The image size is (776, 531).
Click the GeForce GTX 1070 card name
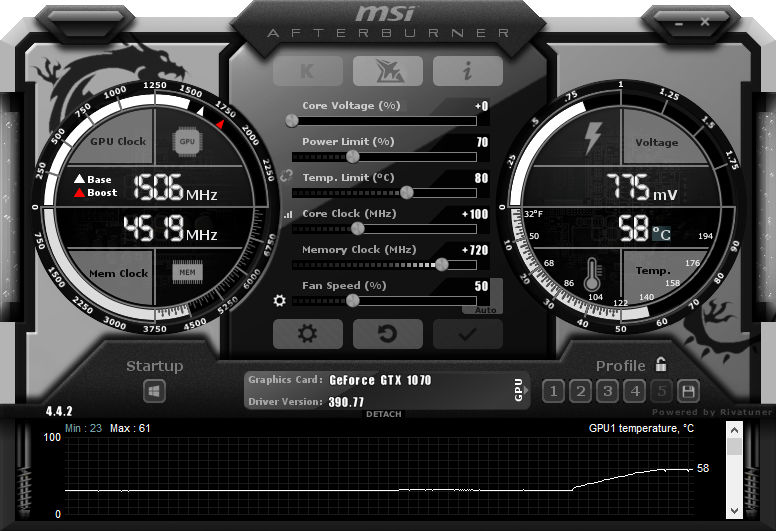click(x=380, y=380)
